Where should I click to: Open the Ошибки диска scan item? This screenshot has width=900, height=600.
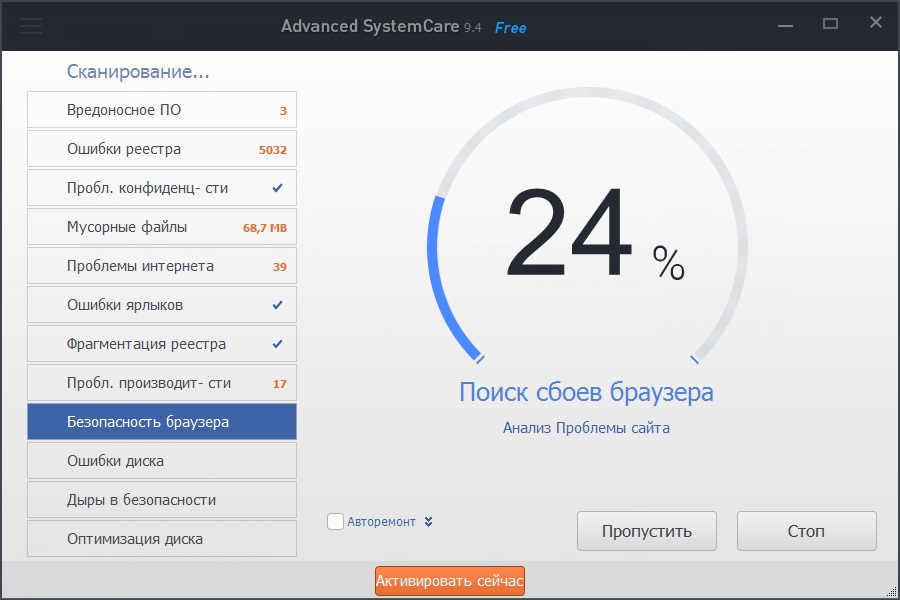click(x=162, y=460)
